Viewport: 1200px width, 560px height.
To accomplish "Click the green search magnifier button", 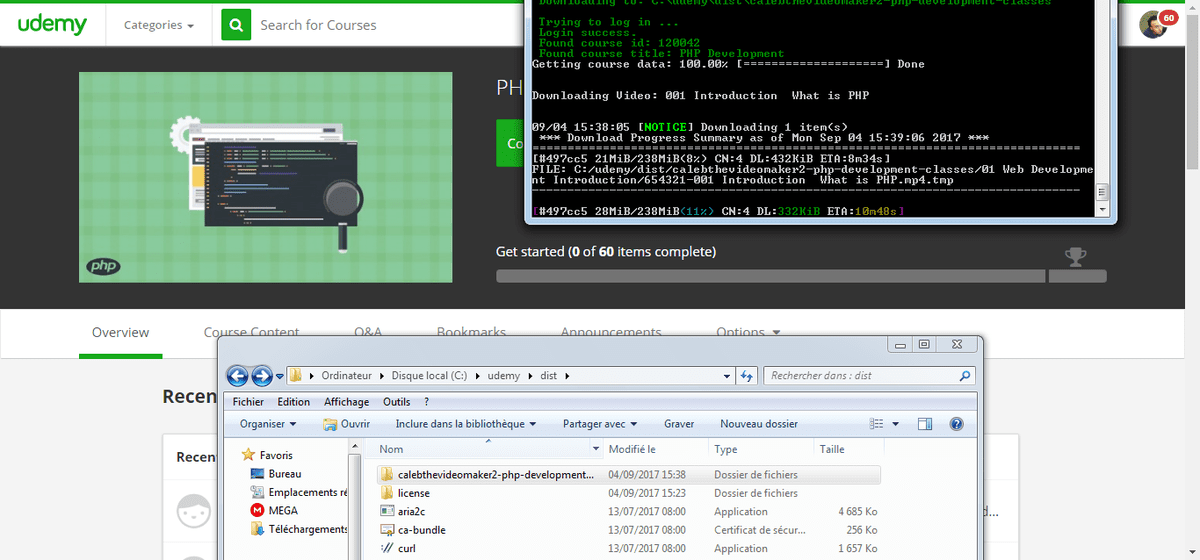I will tap(236, 25).
